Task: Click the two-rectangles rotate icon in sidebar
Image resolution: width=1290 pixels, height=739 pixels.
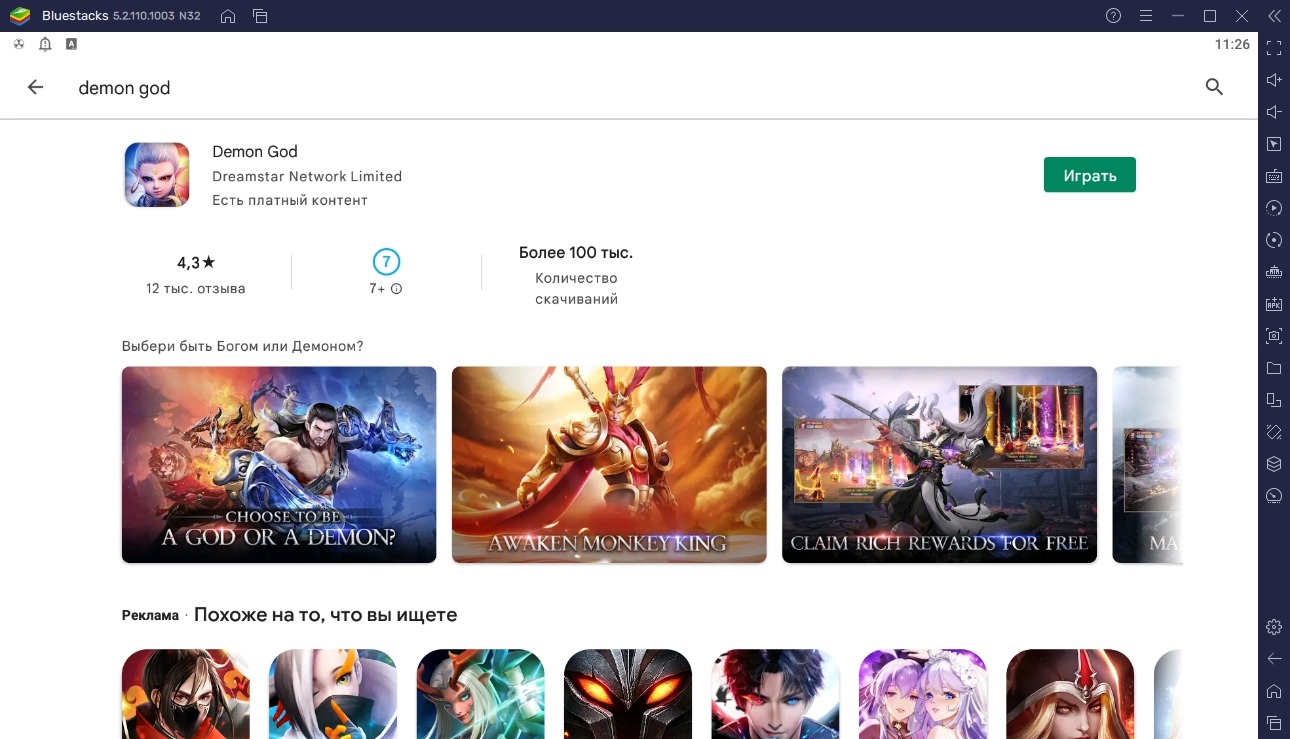Action: click(x=1273, y=400)
